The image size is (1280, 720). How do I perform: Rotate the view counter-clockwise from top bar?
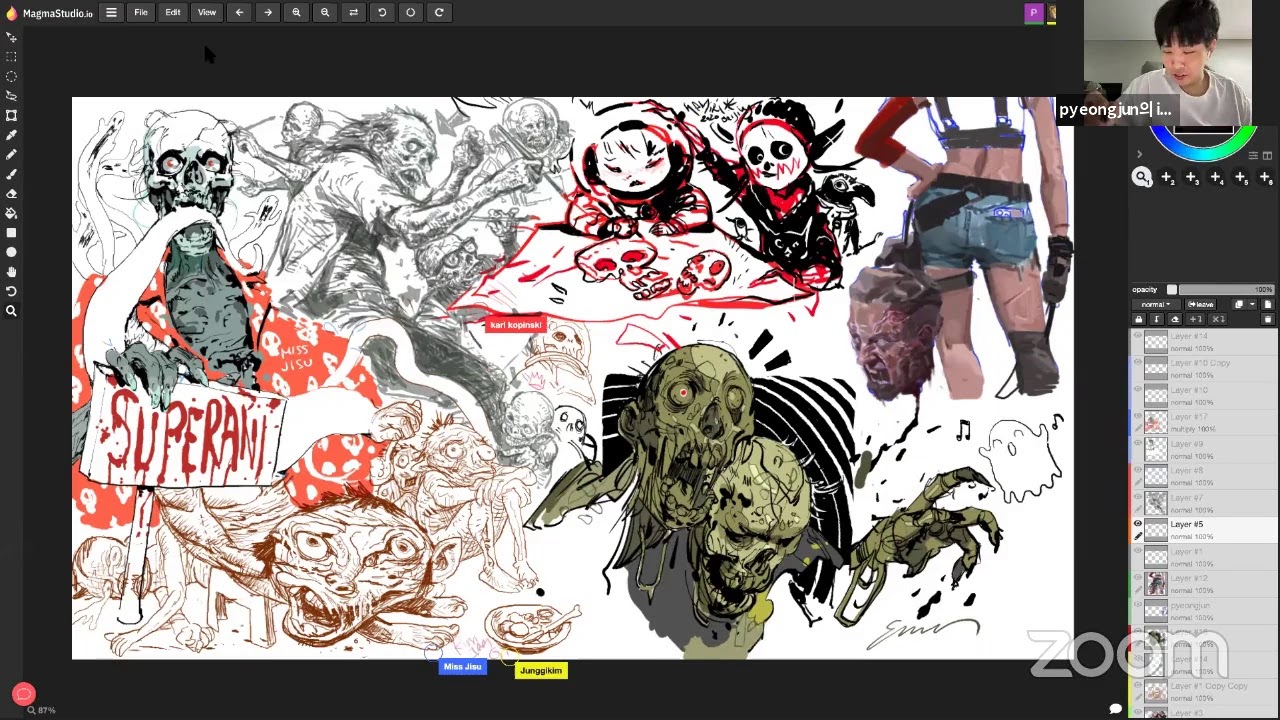point(382,12)
